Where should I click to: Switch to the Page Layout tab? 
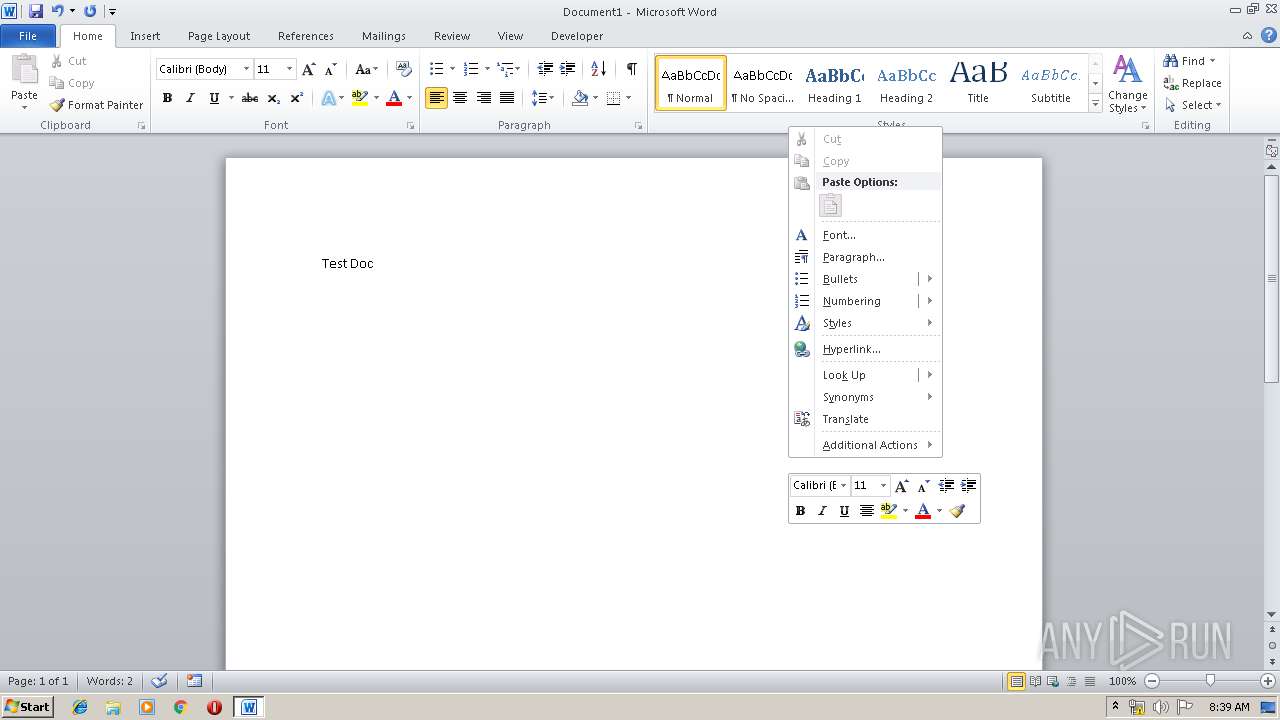[x=219, y=36]
